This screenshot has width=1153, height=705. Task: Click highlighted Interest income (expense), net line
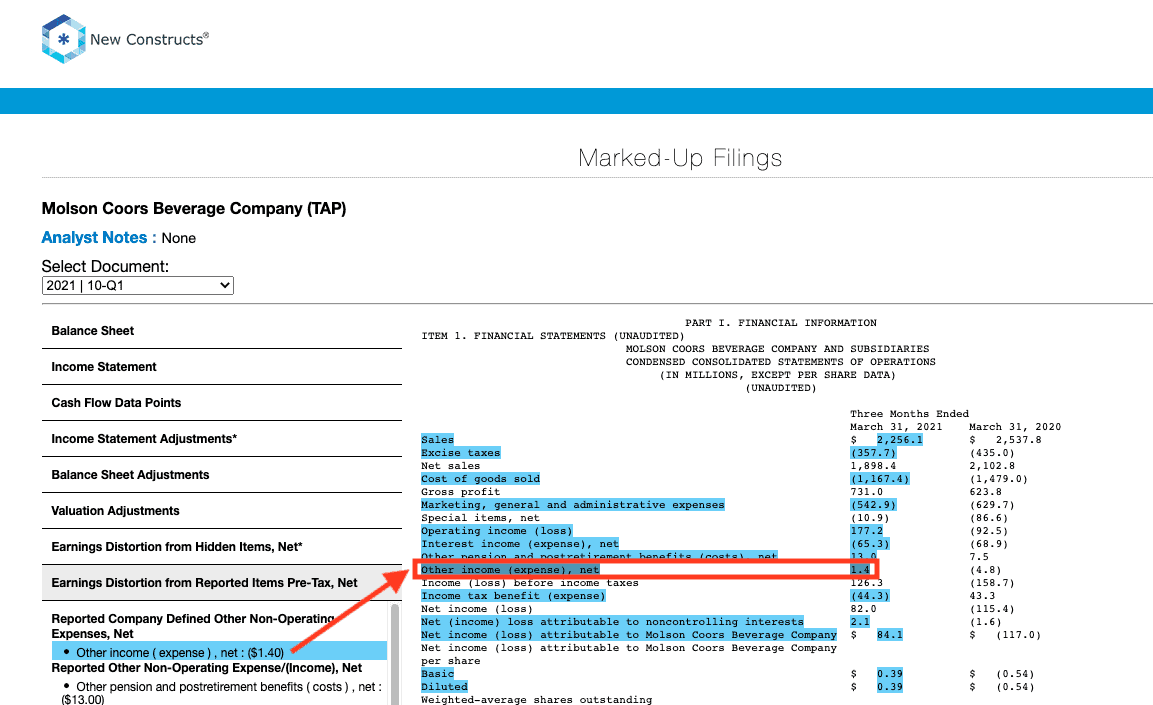[x=520, y=544]
